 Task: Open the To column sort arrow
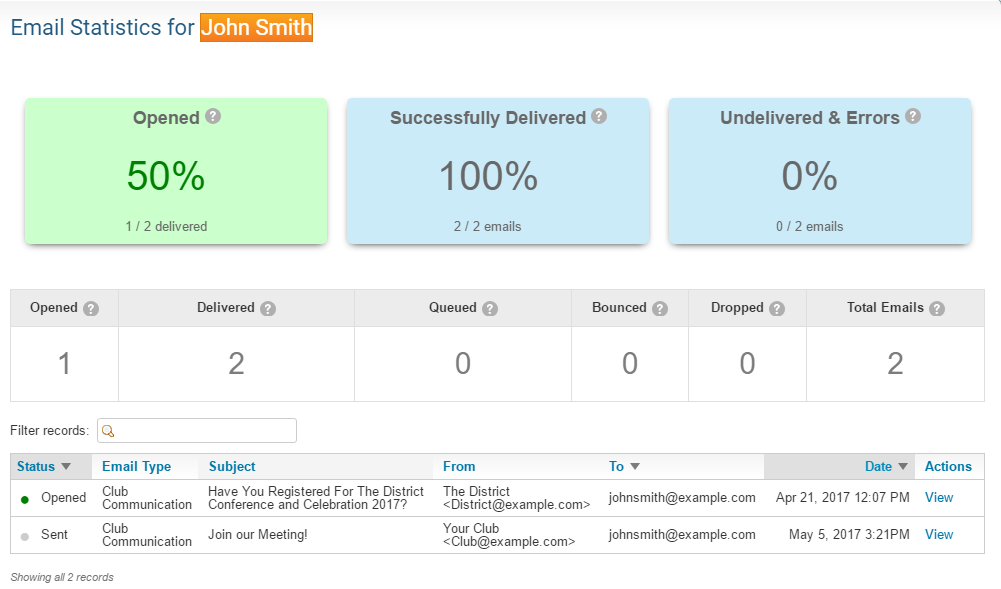click(637, 466)
